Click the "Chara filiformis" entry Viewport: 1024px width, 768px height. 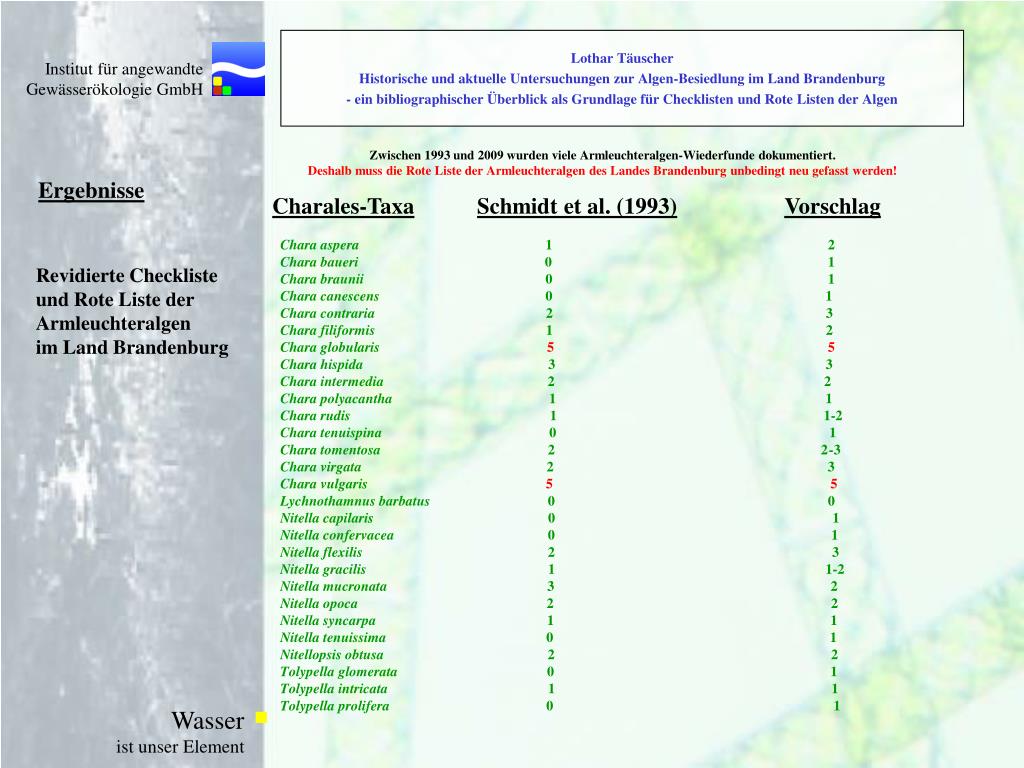(x=328, y=330)
